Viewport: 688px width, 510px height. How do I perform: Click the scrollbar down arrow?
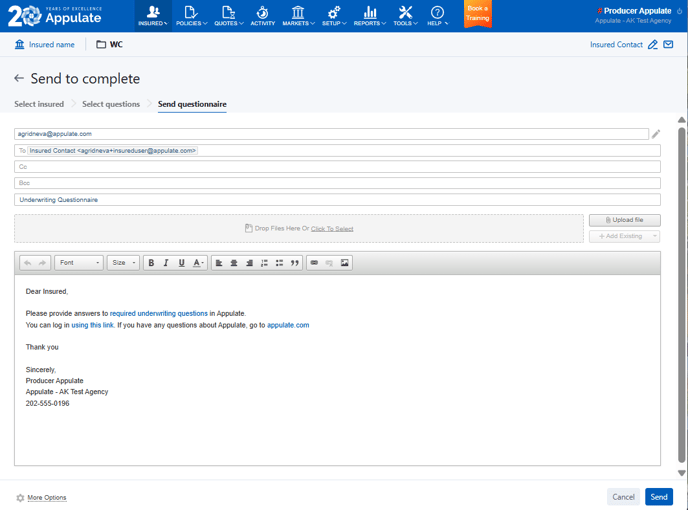[681, 473]
